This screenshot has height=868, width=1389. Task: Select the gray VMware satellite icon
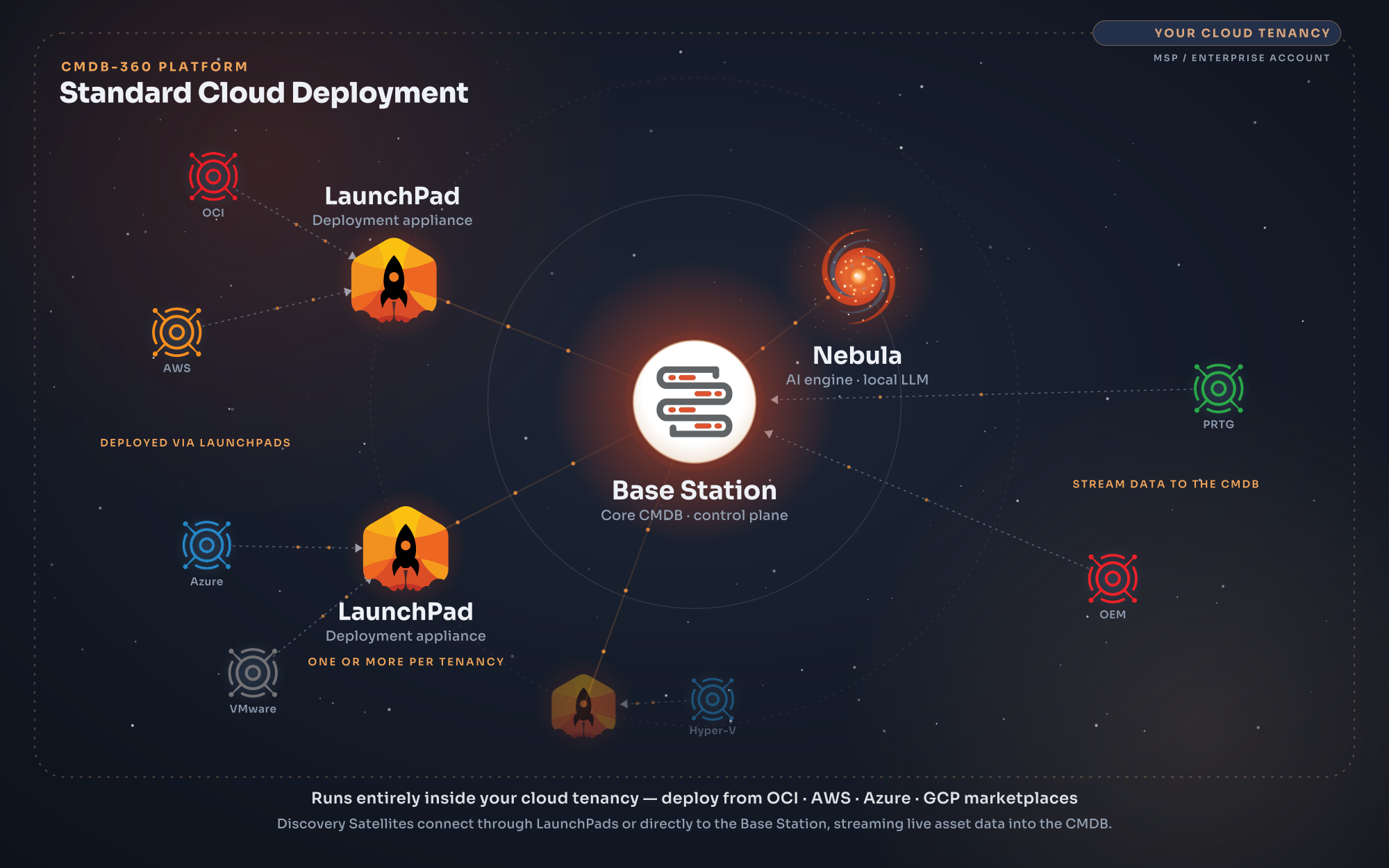point(253,673)
